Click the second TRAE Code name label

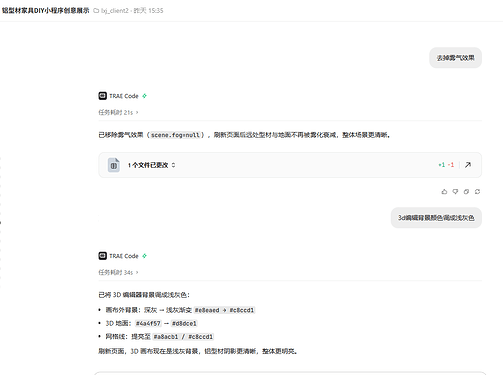pos(124,256)
